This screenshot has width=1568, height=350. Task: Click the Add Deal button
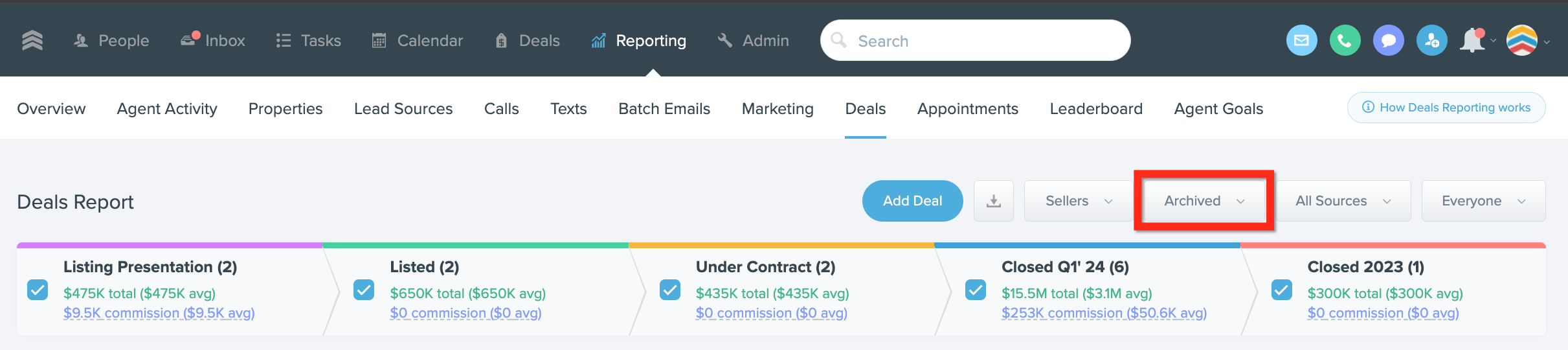[x=912, y=201]
